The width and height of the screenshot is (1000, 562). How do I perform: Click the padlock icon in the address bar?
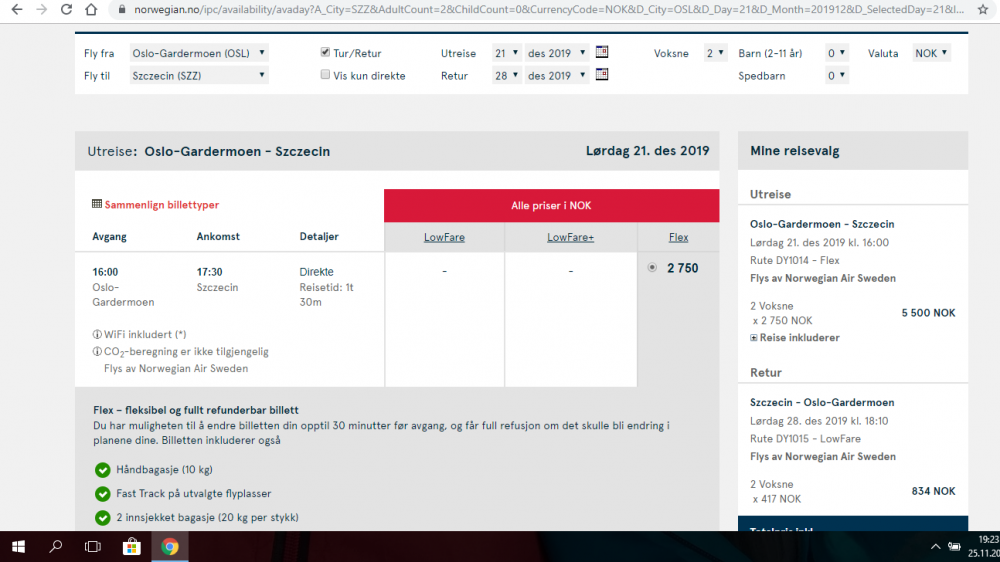click(x=122, y=10)
